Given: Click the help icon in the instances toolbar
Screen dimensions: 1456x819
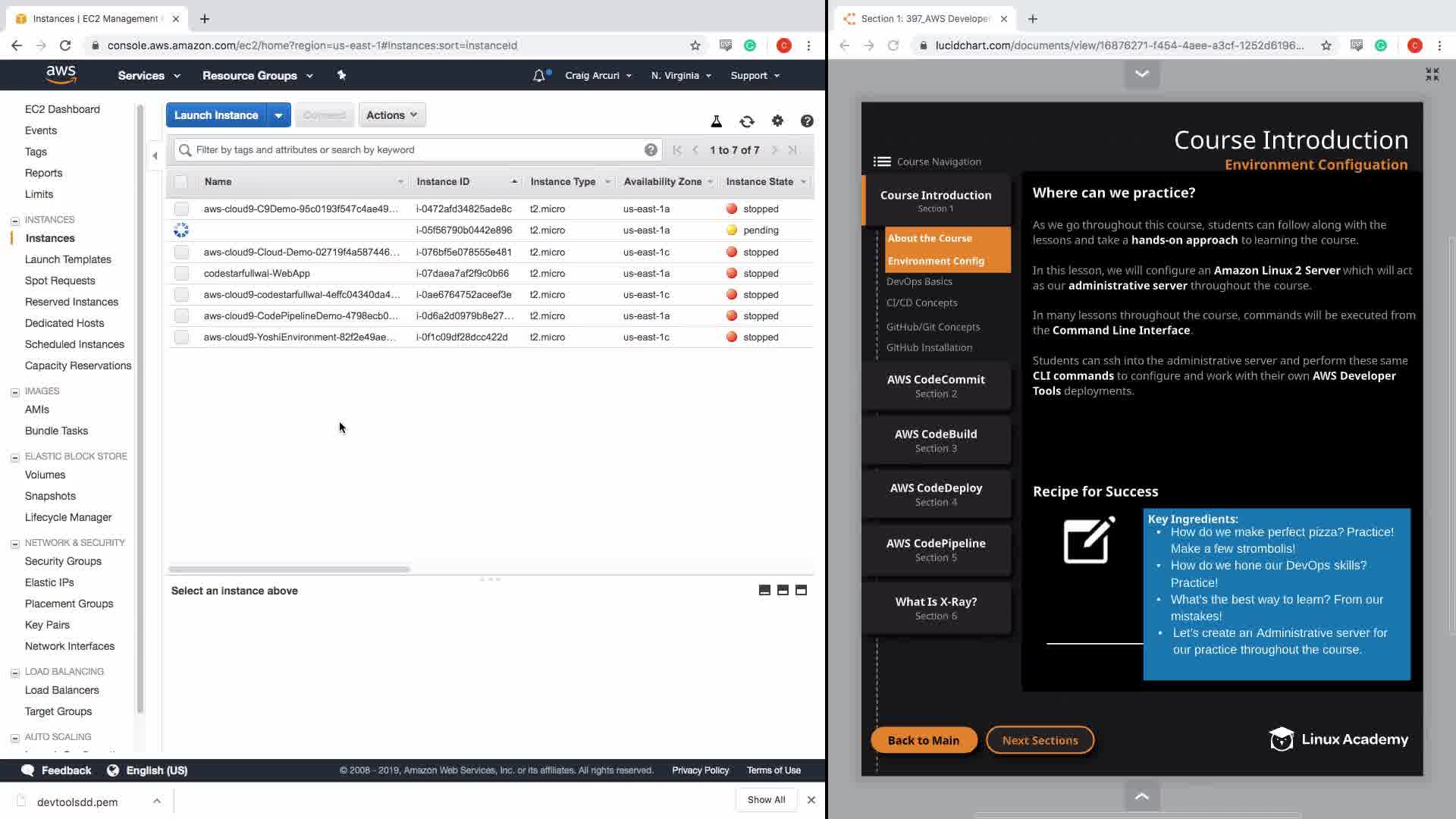Looking at the screenshot, I should 807,121.
